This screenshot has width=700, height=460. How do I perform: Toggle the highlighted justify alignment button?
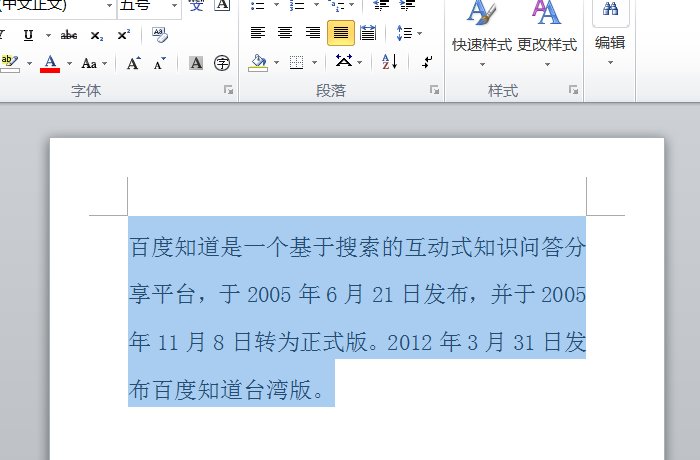341,33
